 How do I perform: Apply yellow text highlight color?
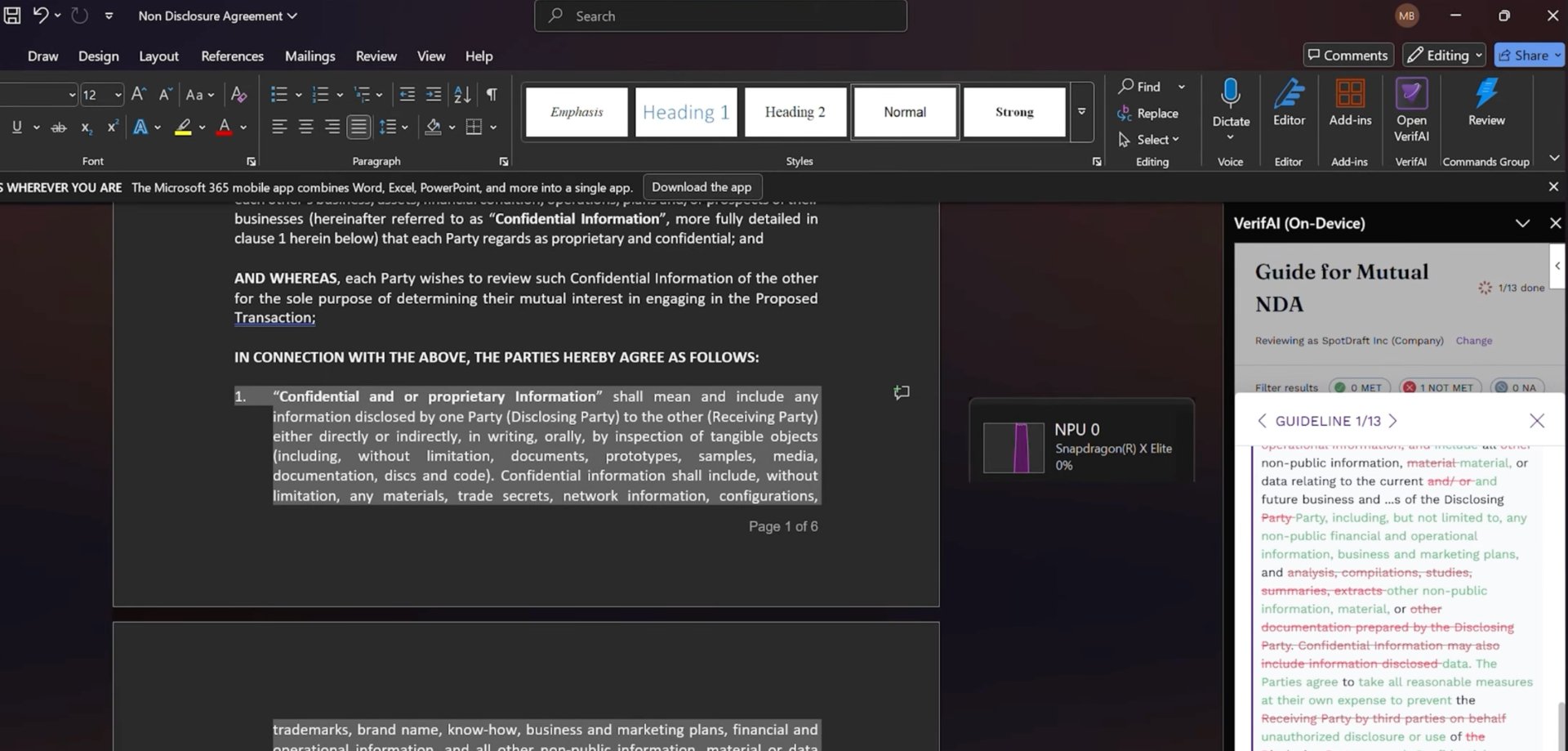tap(183, 127)
